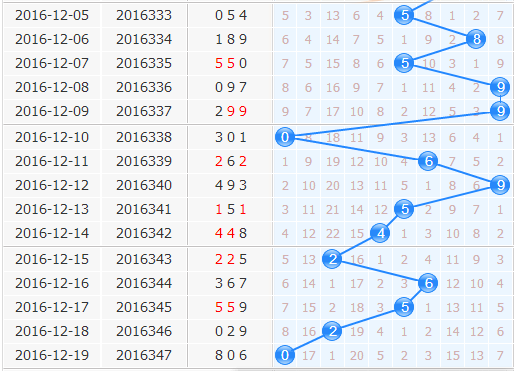The height and width of the screenshot is (371, 514).
Task: Select blue ball 6 in row 2016344
Action: point(428,283)
